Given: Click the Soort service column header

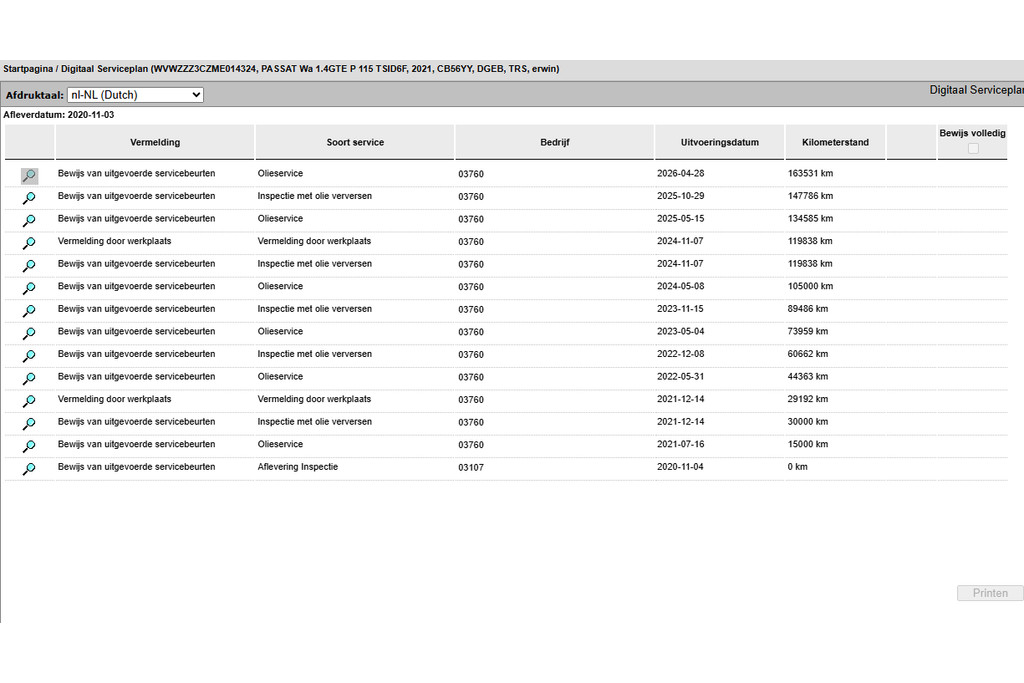Looking at the screenshot, I should (x=355, y=142).
